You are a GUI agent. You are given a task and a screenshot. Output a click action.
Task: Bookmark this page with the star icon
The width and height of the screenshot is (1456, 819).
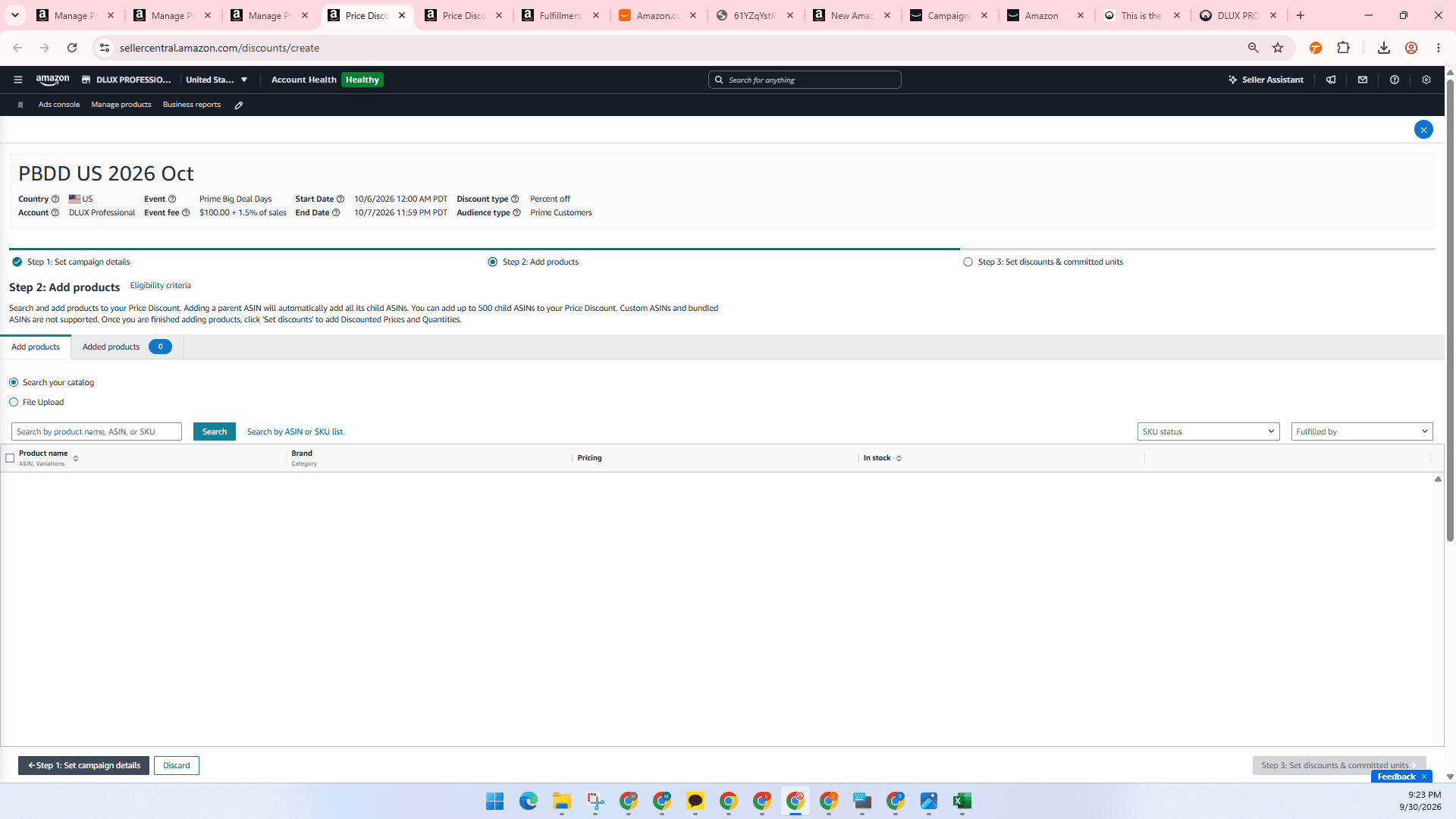1278,48
